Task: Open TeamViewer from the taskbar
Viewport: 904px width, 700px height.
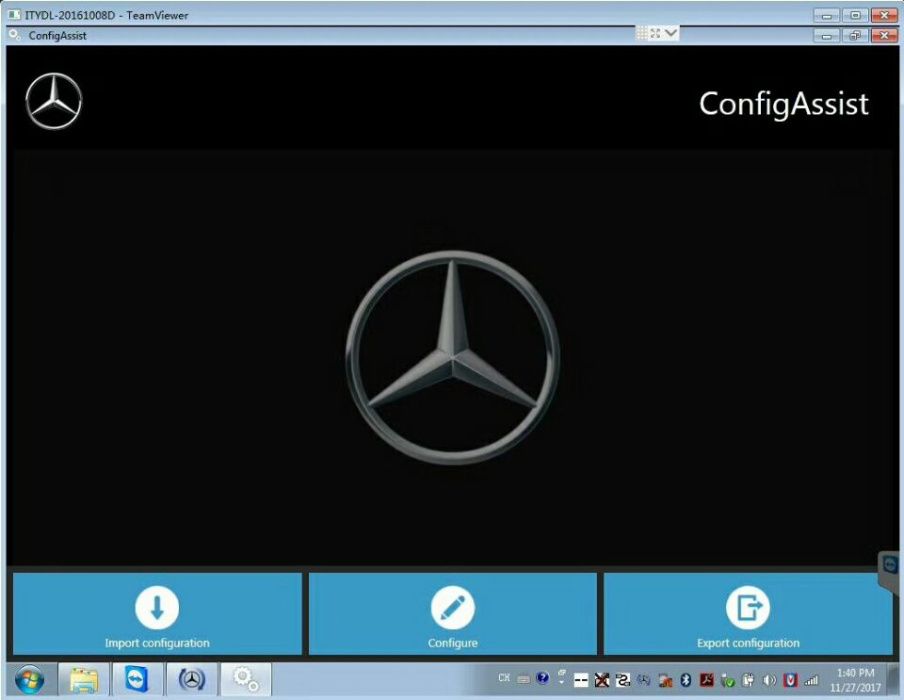Action: (137, 680)
